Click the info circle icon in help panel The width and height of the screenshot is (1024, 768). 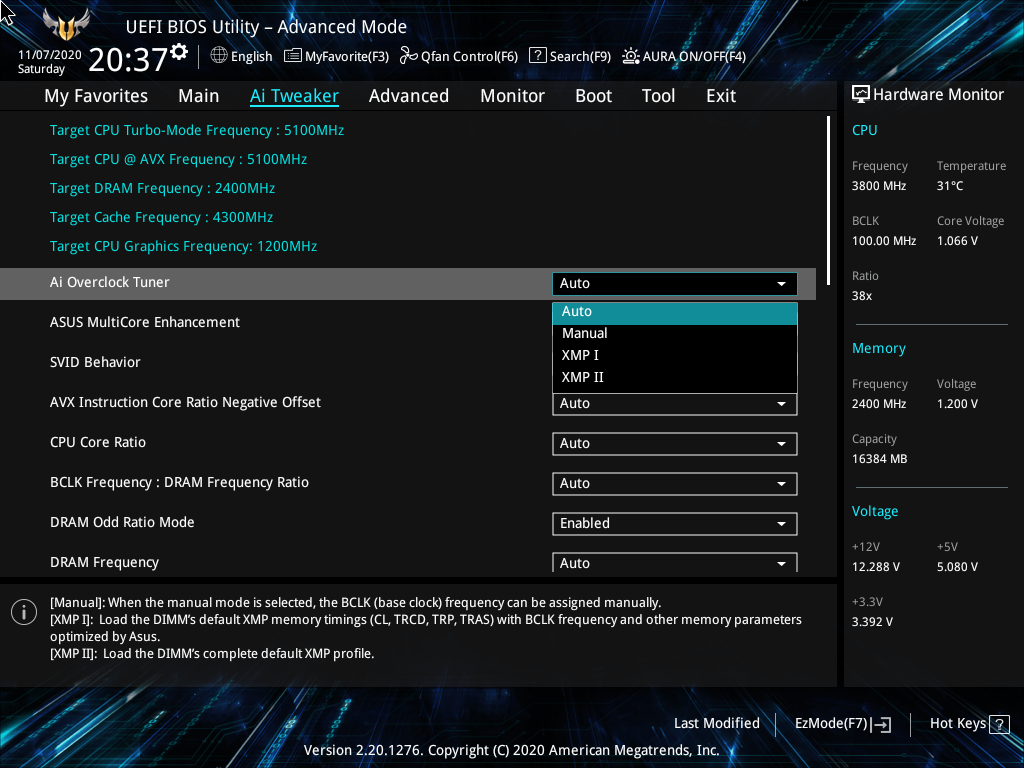pyautogui.click(x=24, y=612)
